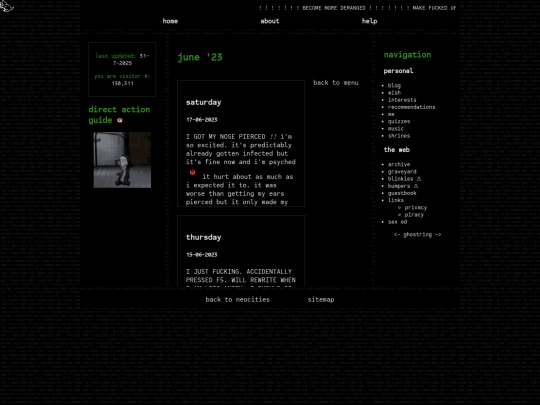Click the personal section heading
Screen dimensions: 540x405
pyautogui.click(x=398, y=71)
